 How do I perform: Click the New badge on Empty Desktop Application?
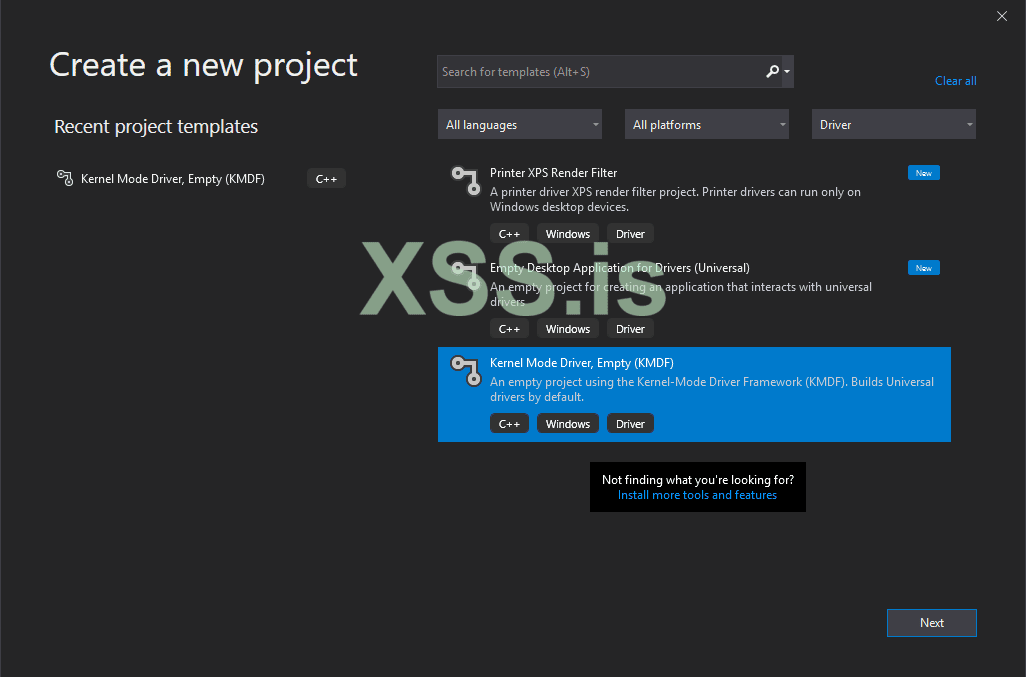(x=924, y=268)
